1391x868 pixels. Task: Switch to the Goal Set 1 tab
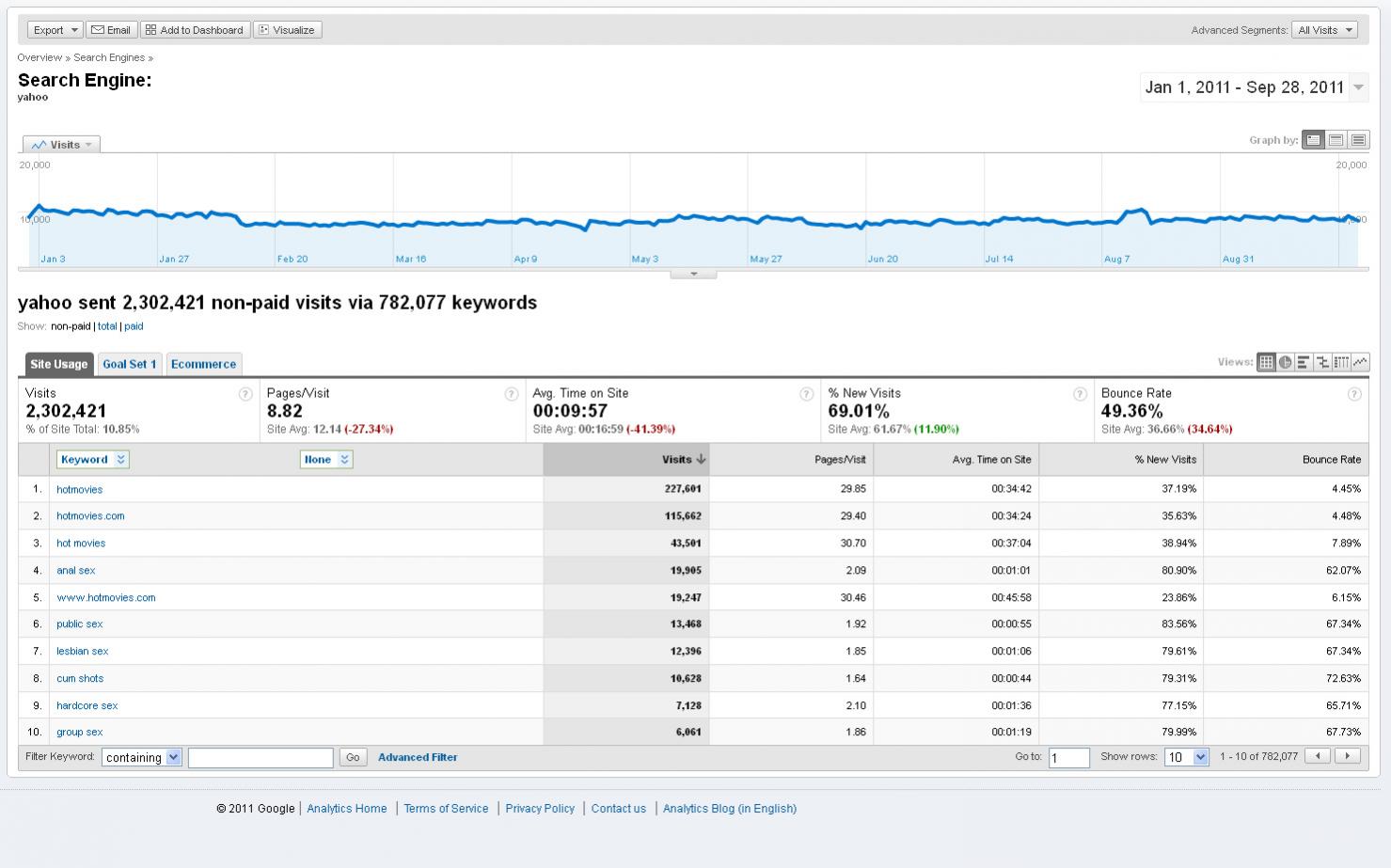[130, 365]
